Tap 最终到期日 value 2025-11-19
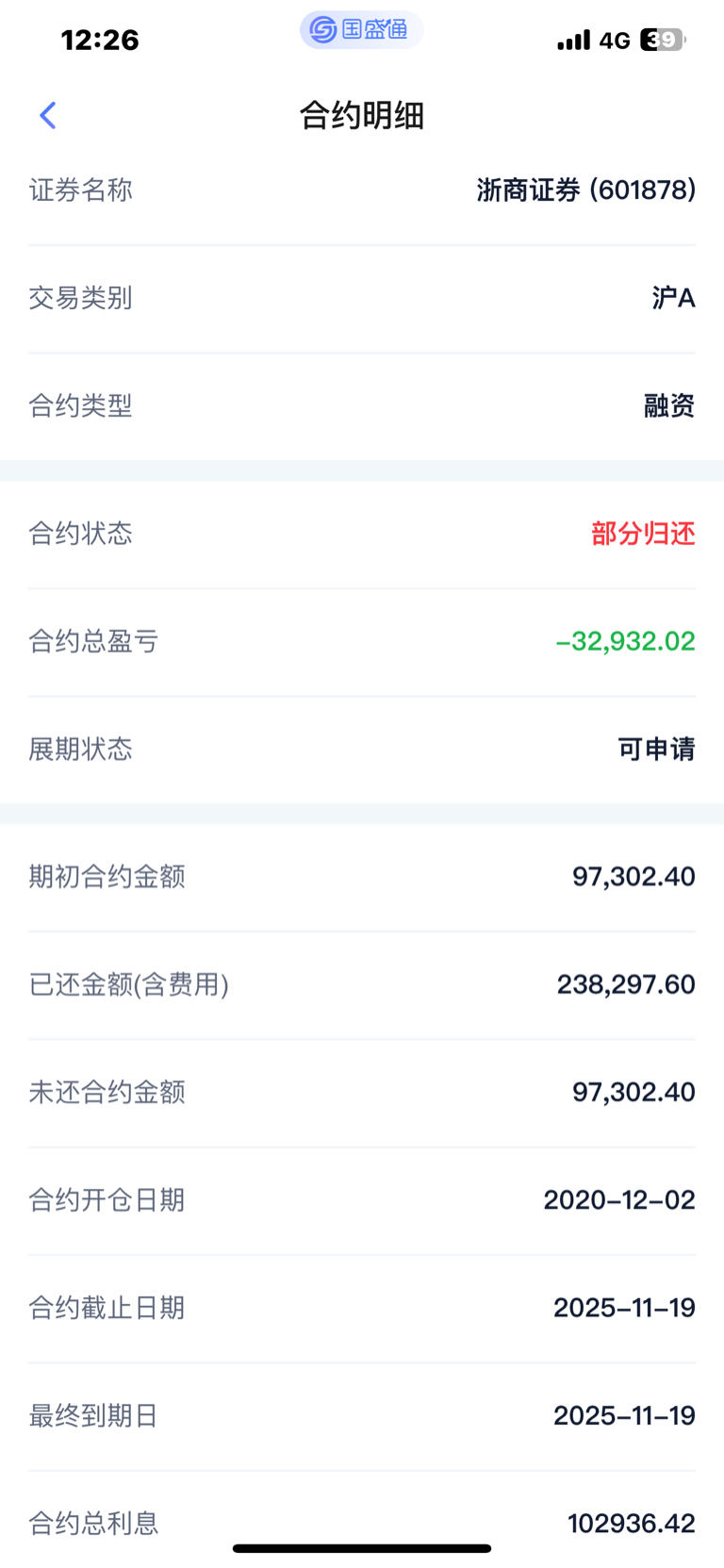This screenshot has width=724, height=1568. pos(624,1415)
